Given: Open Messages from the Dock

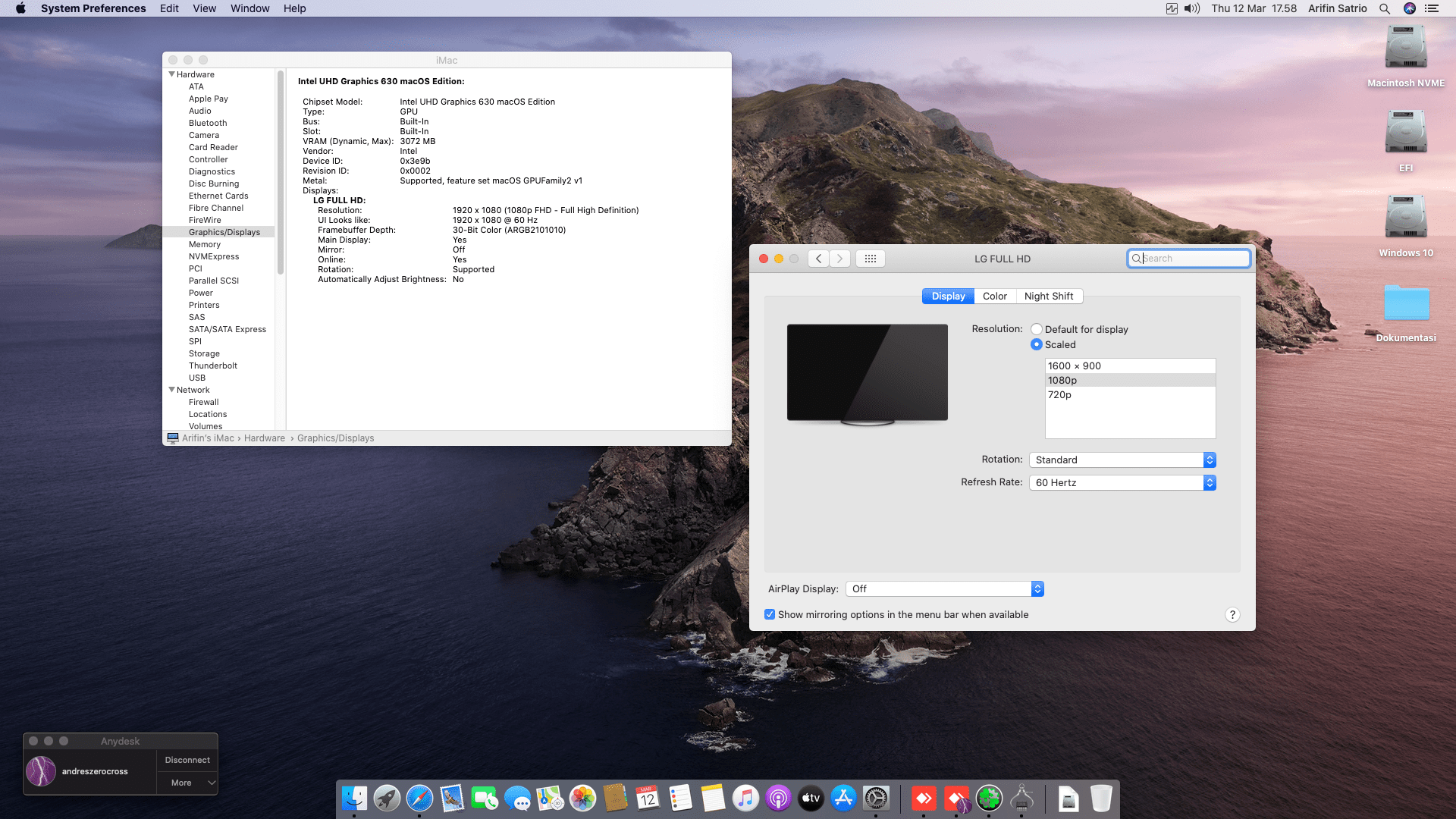Looking at the screenshot, I should point(517,799).
